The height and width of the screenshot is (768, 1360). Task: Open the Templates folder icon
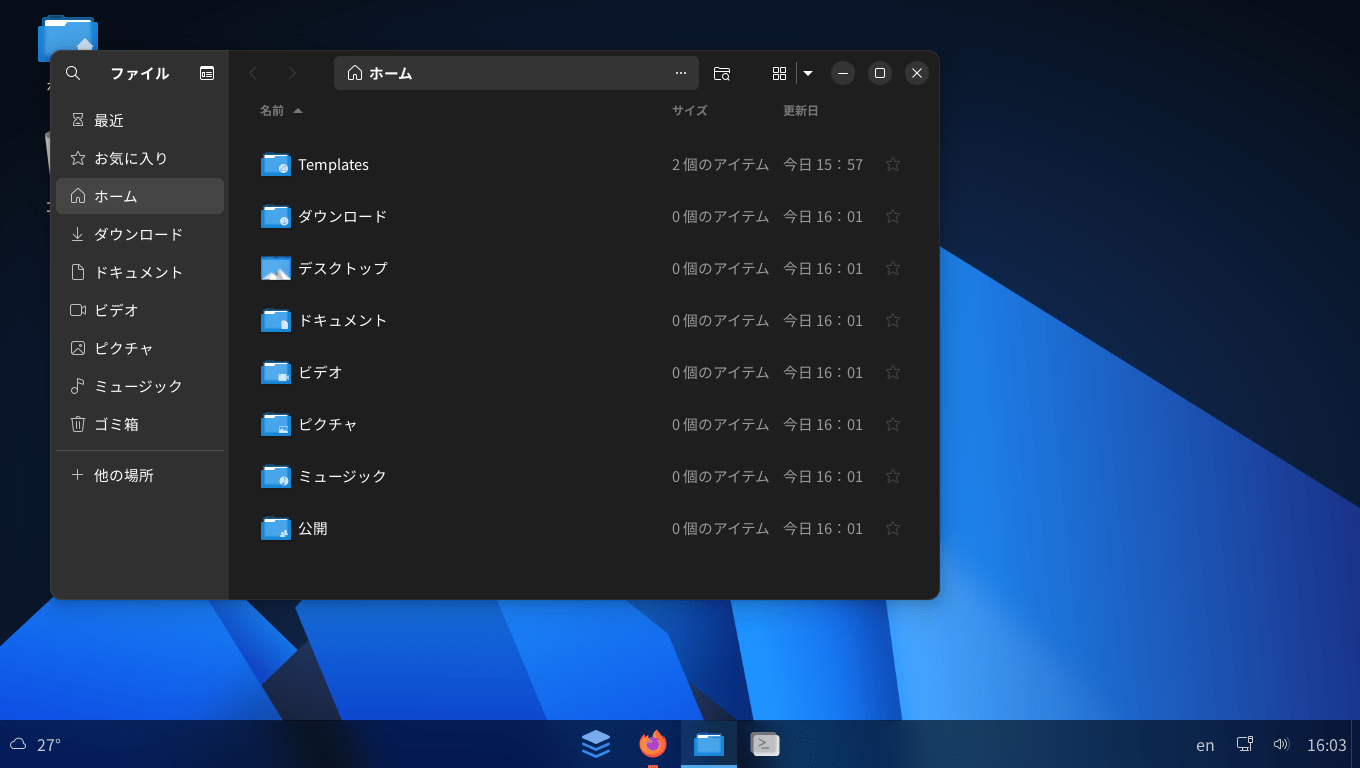tap(276, 165)
